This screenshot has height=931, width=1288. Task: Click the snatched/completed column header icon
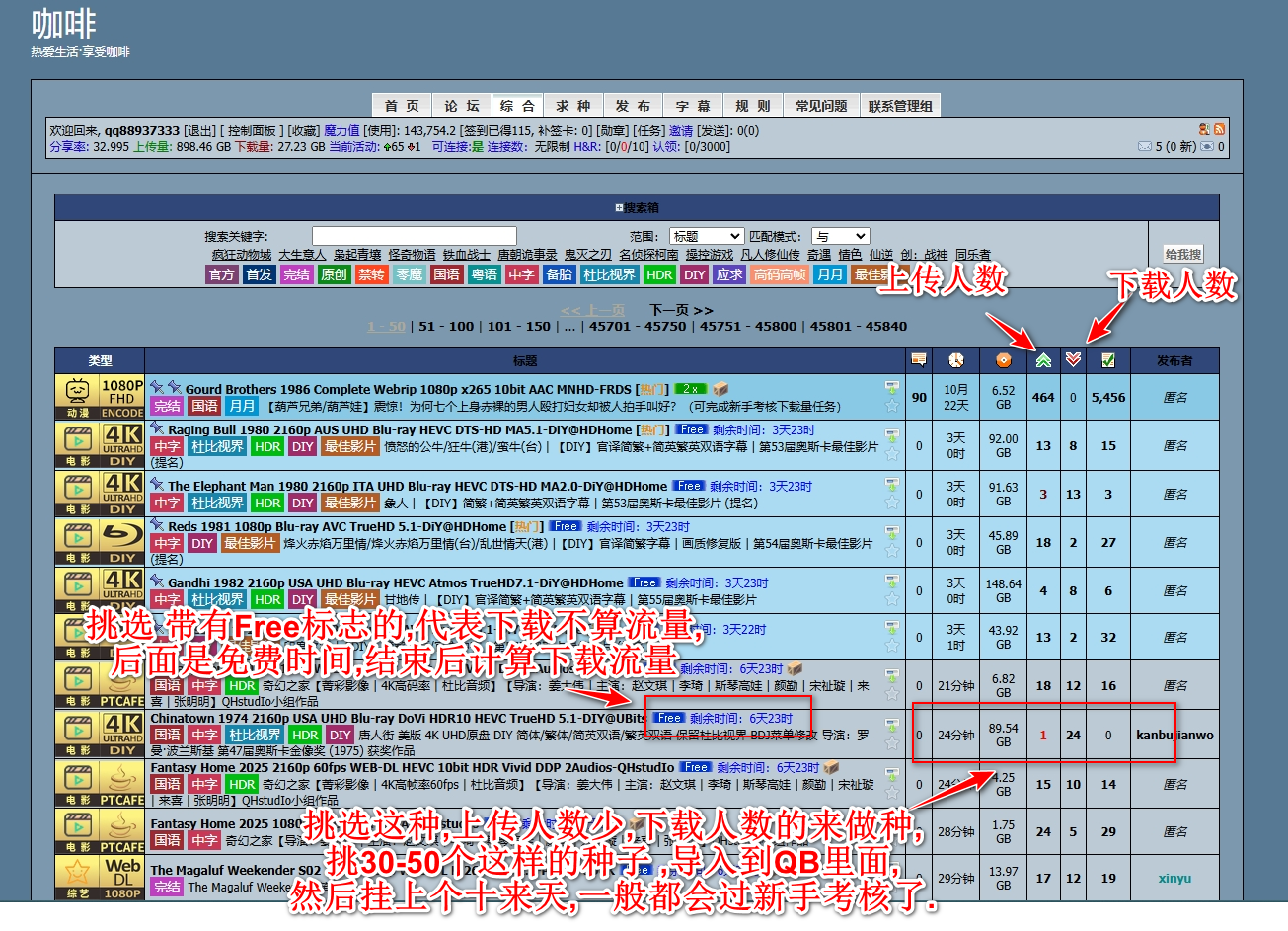(x=1108, y=360)
